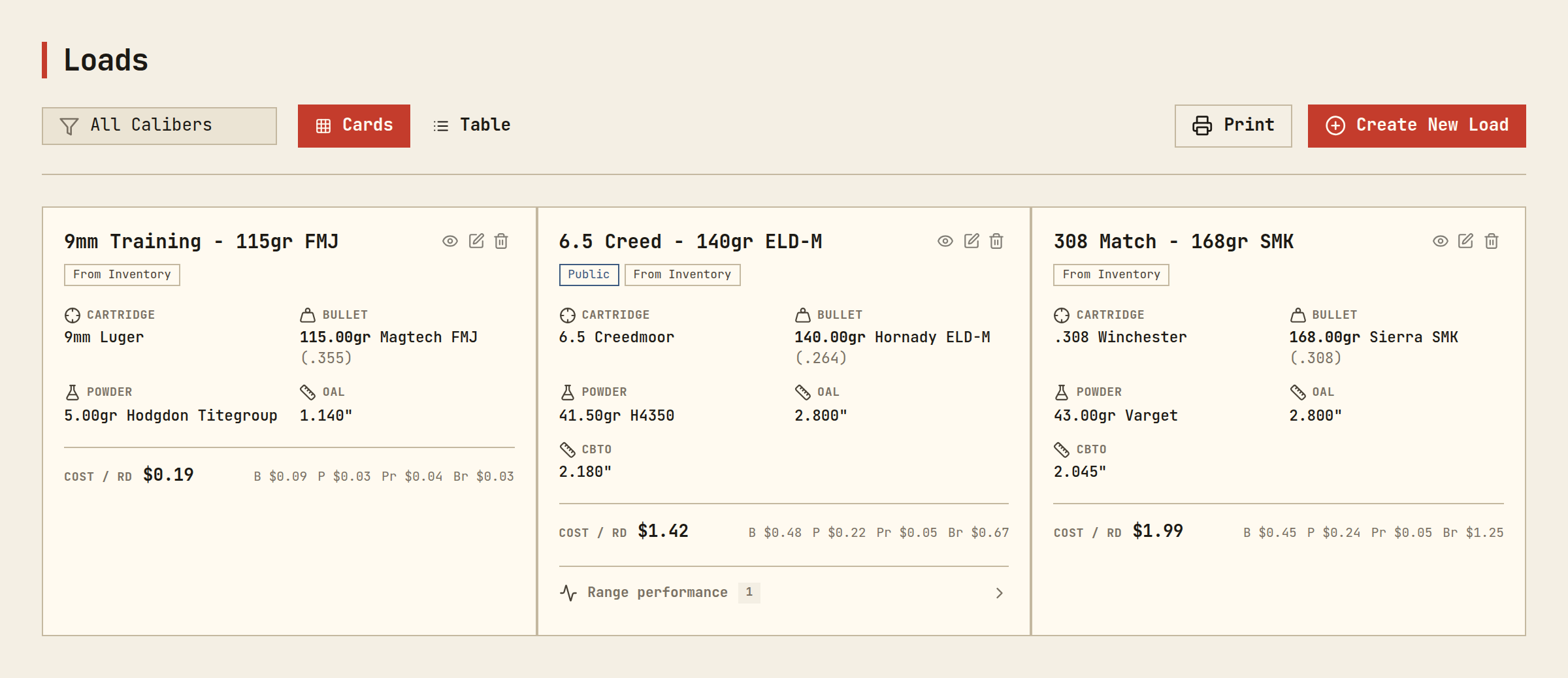Click the 9mm Training - 115gr FMJ title
Image resolution: width=1568 pixels, height=678 pixels.
pos(201,242)
